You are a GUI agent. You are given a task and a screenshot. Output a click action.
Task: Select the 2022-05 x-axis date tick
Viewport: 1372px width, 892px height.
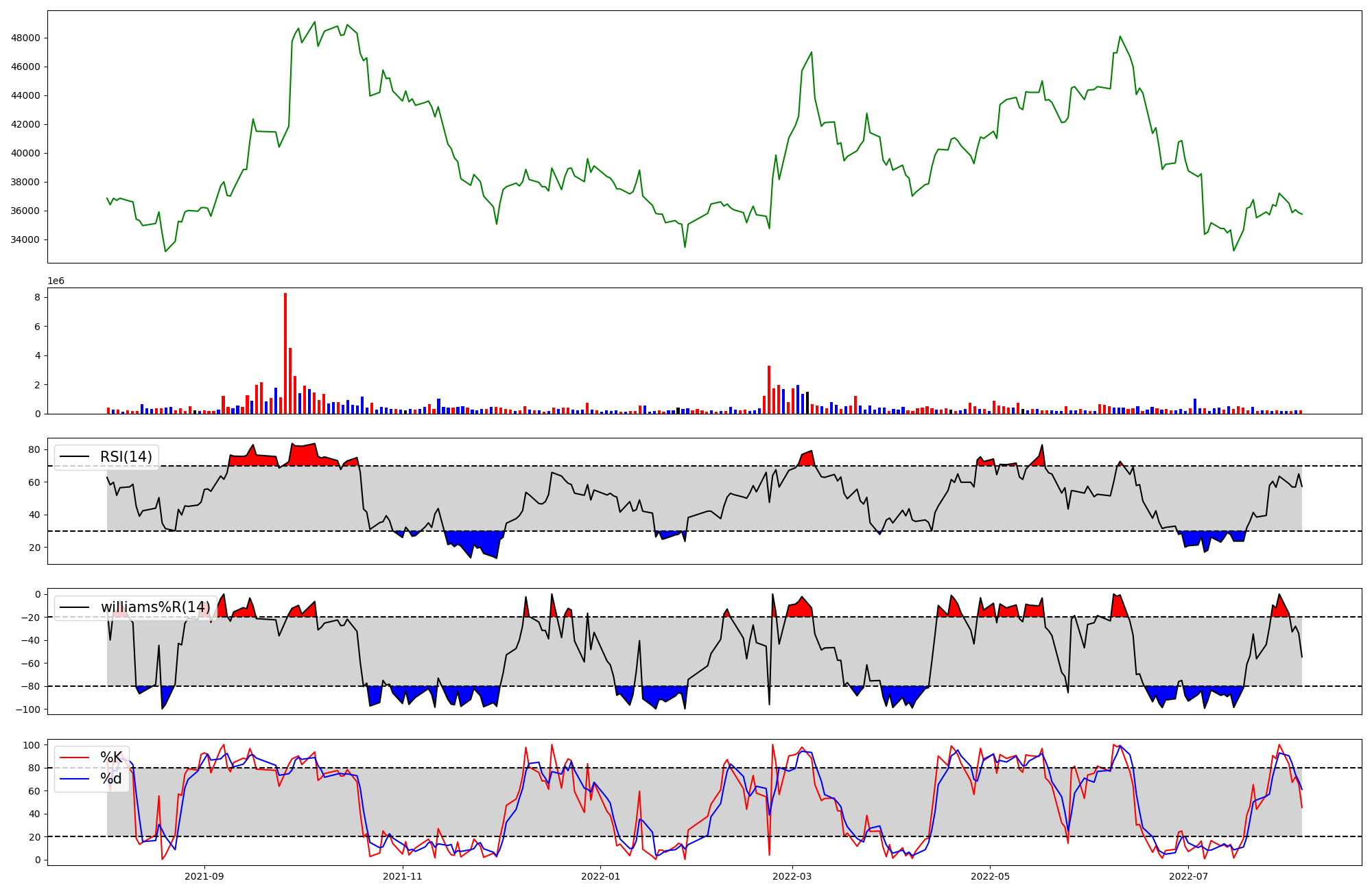tap(991, 876)
